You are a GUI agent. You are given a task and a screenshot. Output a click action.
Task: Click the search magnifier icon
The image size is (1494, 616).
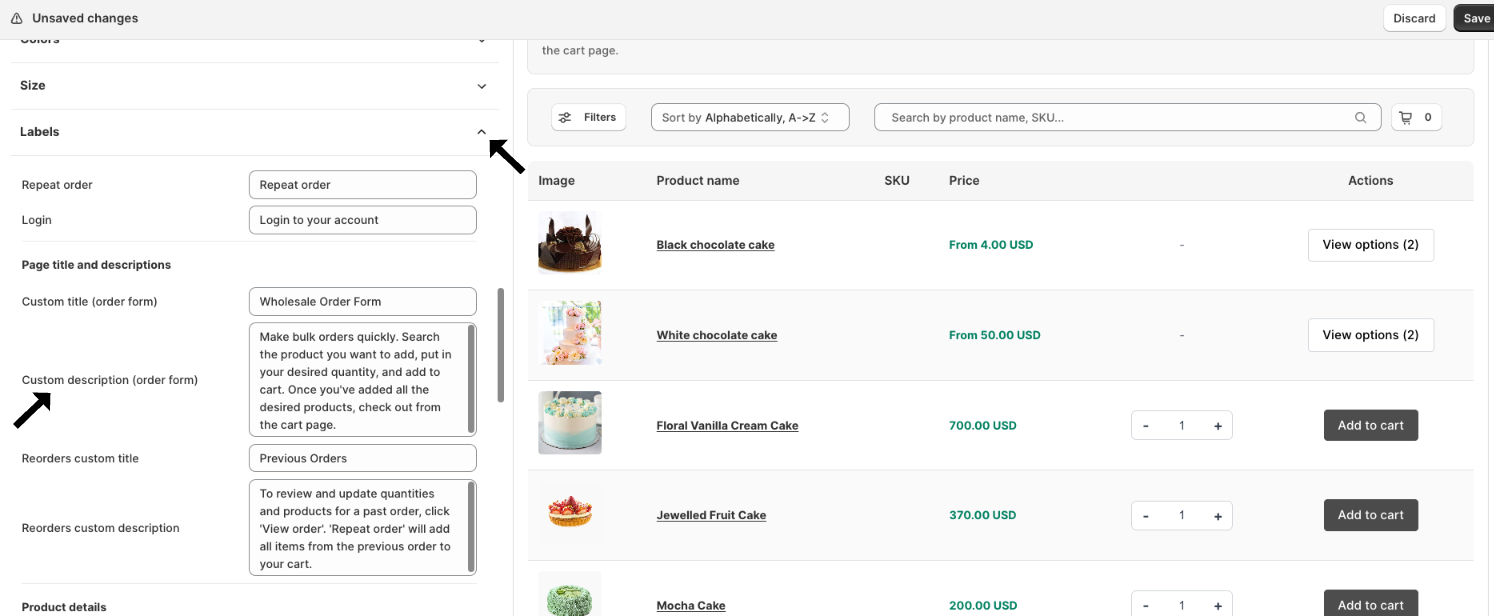pos(1360,117)
